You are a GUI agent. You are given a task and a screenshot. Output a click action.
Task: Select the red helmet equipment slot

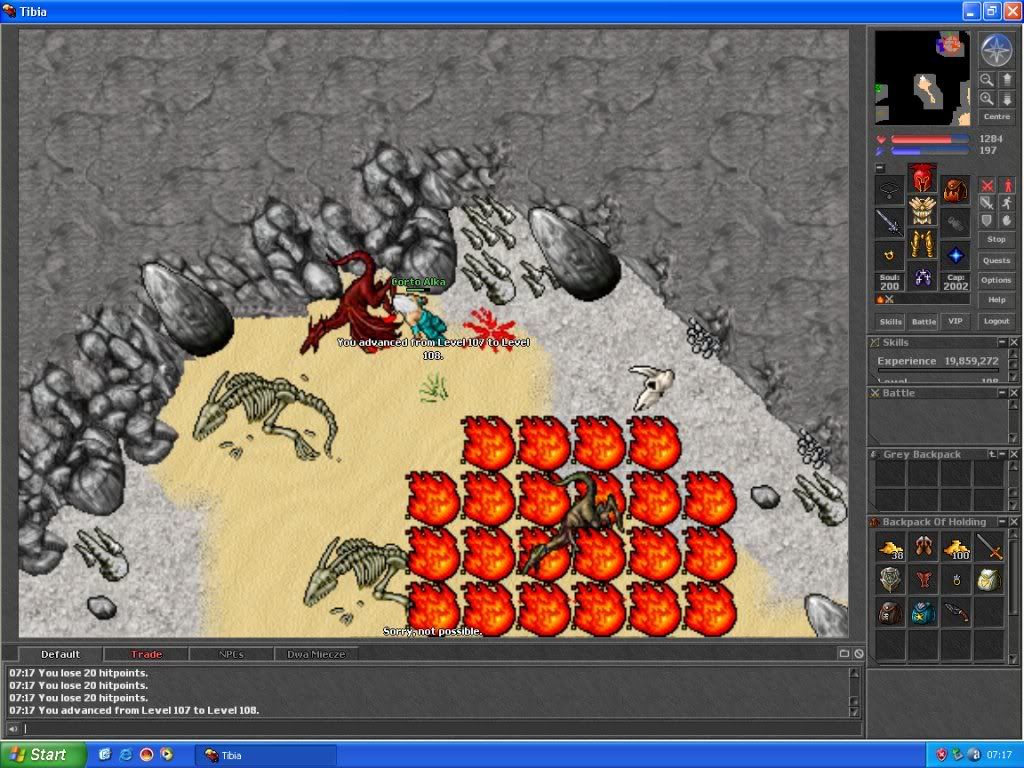[922, 177]
